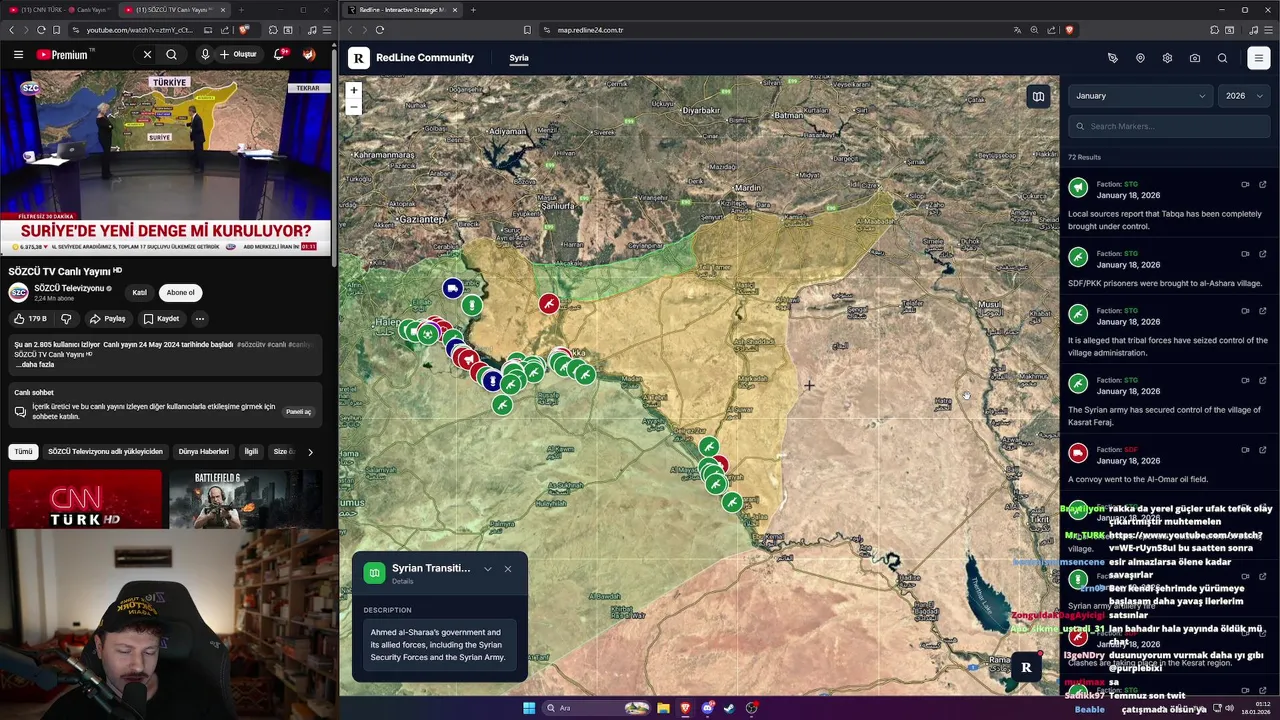This screenshot has width=1280, height=720.
Task: Open video for the Kasrat Feraj entry
Action: click(x=1245, y=380)
